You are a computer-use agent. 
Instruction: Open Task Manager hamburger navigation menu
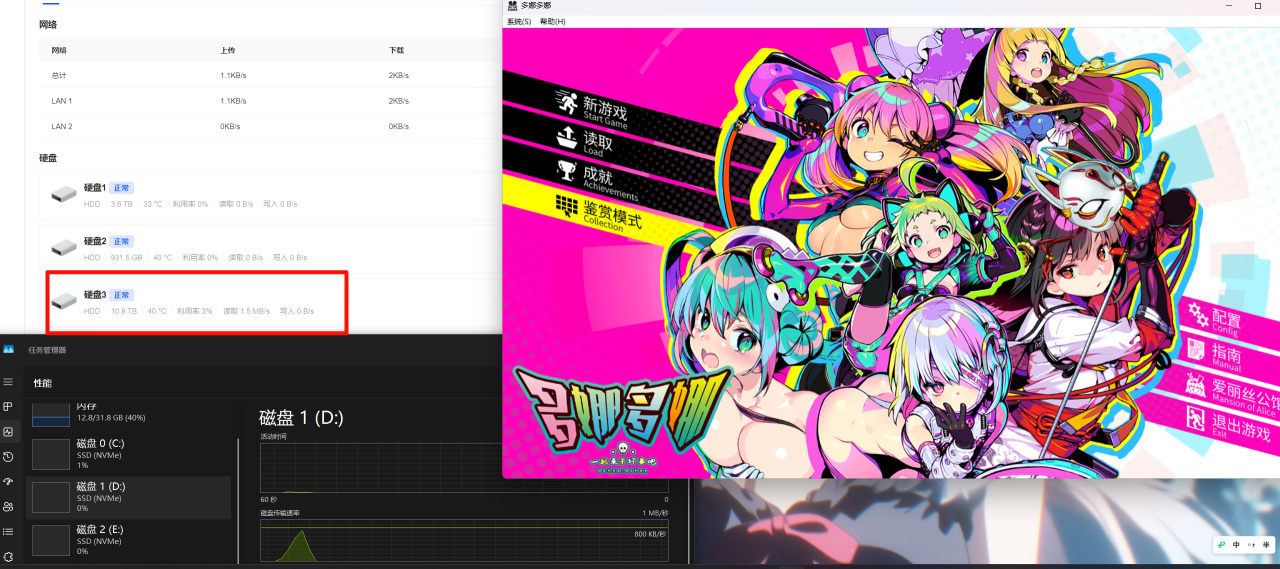[8, 382]
